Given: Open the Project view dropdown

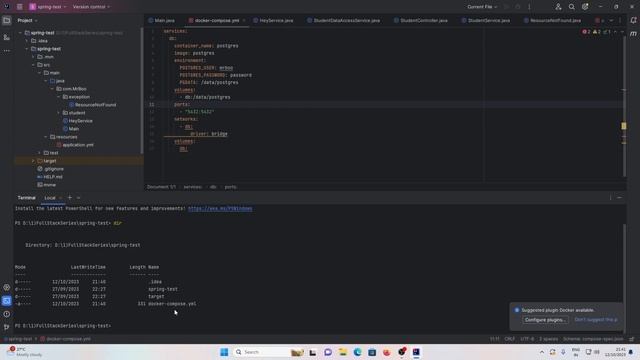Looking at the screenshot, I should (x=27, y=20).
